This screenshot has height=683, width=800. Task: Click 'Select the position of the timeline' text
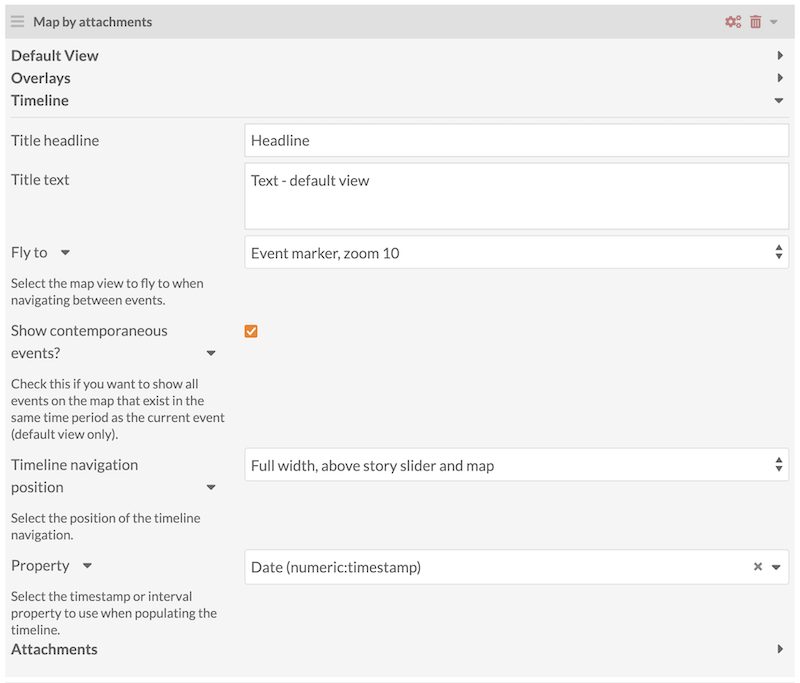(106, 526)
